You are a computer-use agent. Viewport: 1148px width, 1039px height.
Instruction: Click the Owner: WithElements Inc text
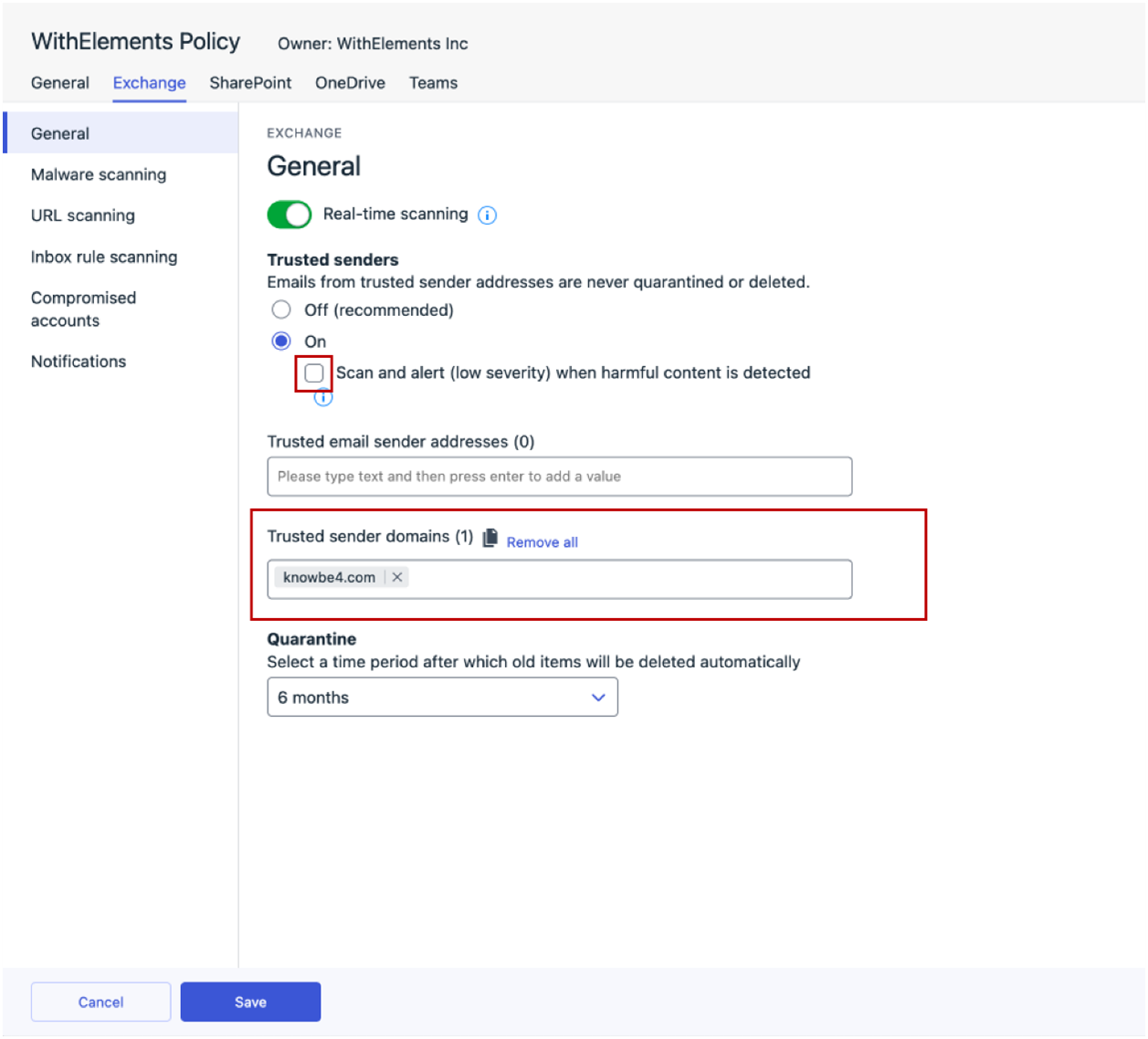click(x=373, y=44)
